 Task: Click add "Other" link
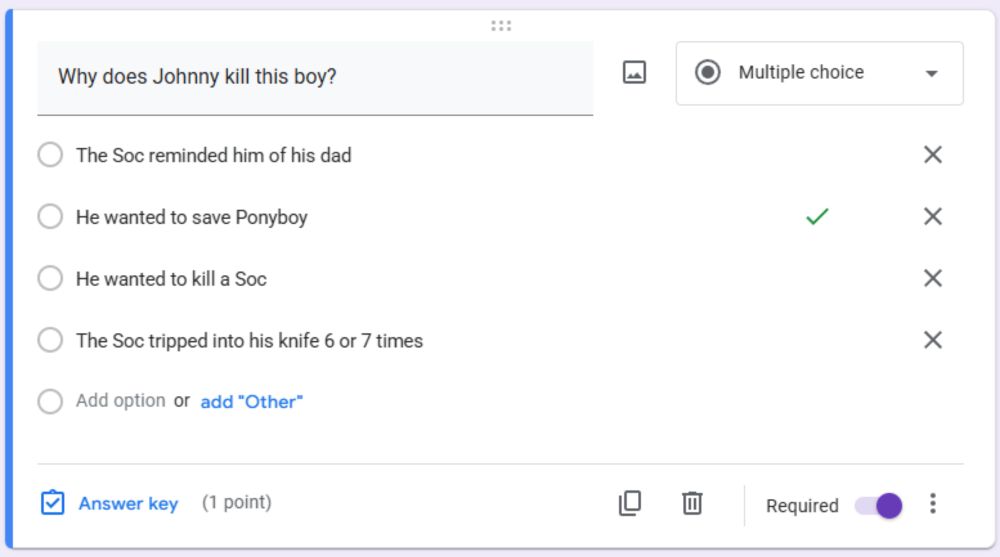252,402
